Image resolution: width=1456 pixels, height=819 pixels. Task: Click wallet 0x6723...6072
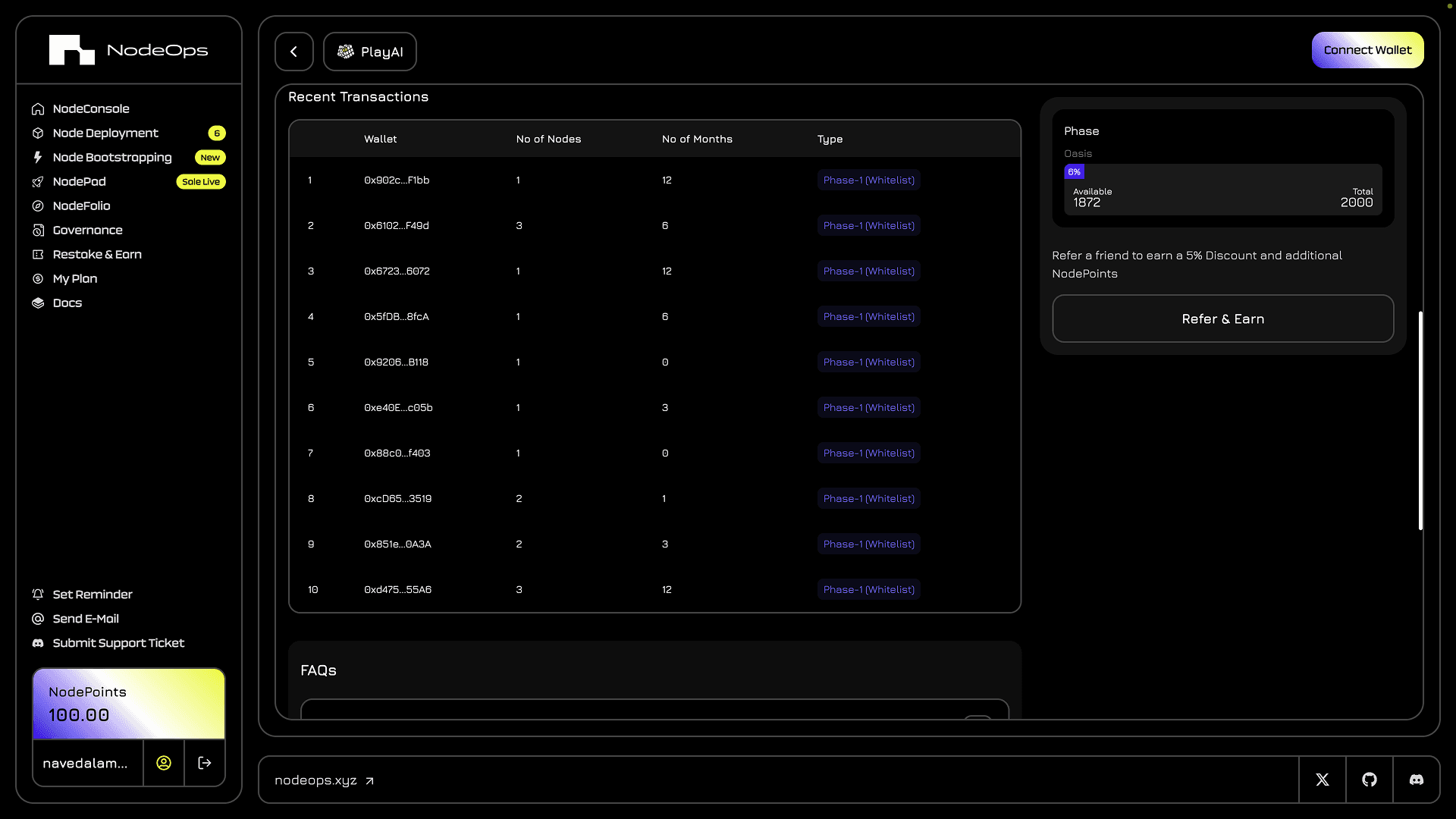coord(397,271)
